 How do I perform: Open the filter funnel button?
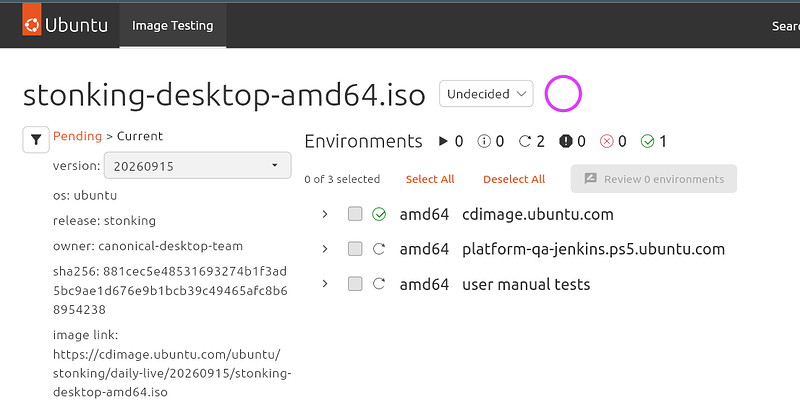coord(36,139)
